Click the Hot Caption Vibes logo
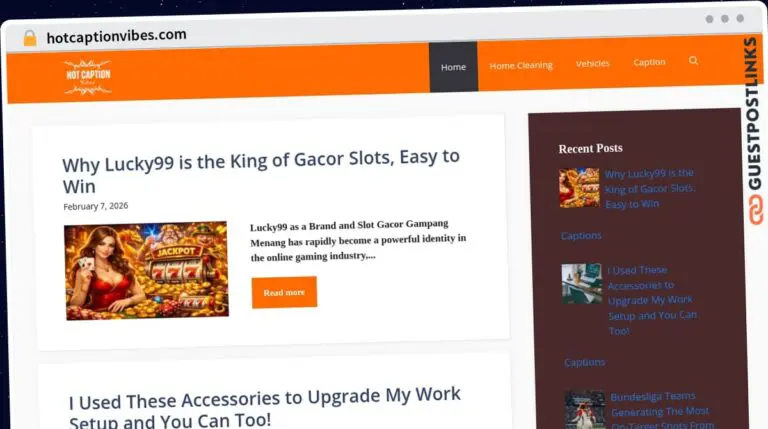 point(88,76)
